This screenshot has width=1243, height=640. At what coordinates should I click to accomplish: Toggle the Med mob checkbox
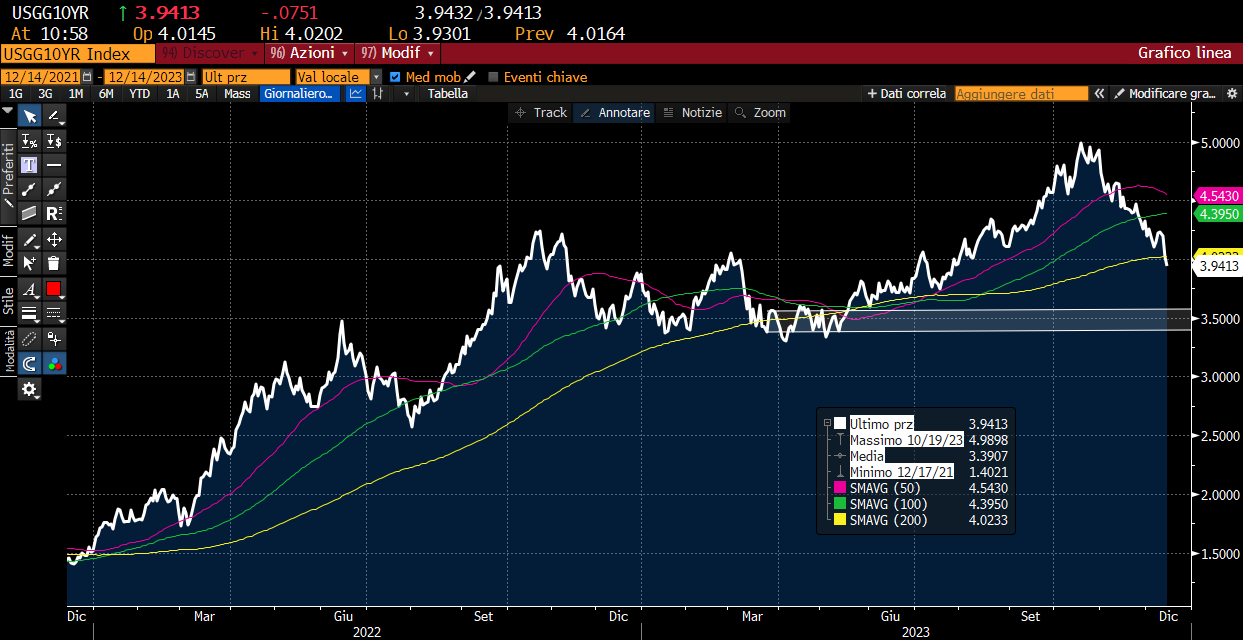click(x=394, y=77)
